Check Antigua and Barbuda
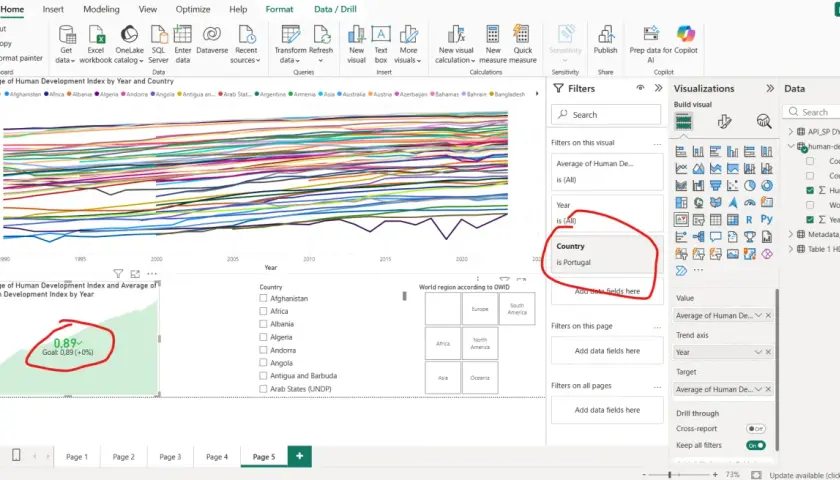 pos(263,376)
